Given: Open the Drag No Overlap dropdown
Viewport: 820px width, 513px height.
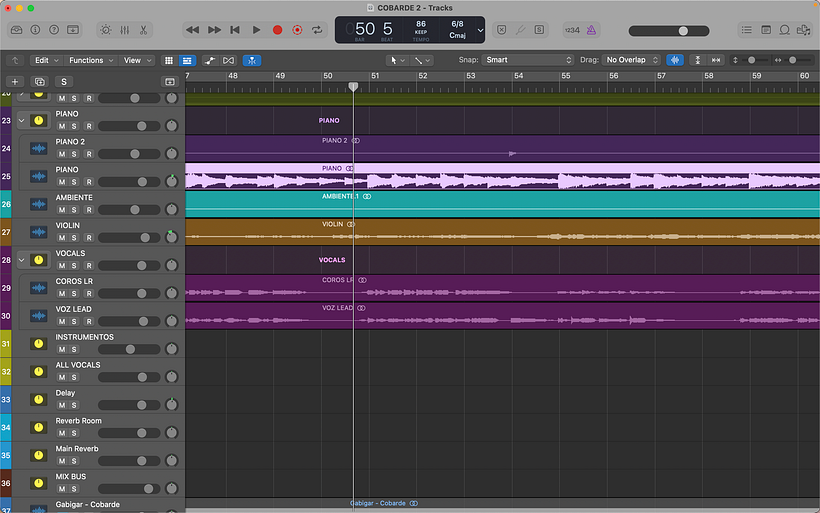Looking at the screenshot, I should coord(631,60).
